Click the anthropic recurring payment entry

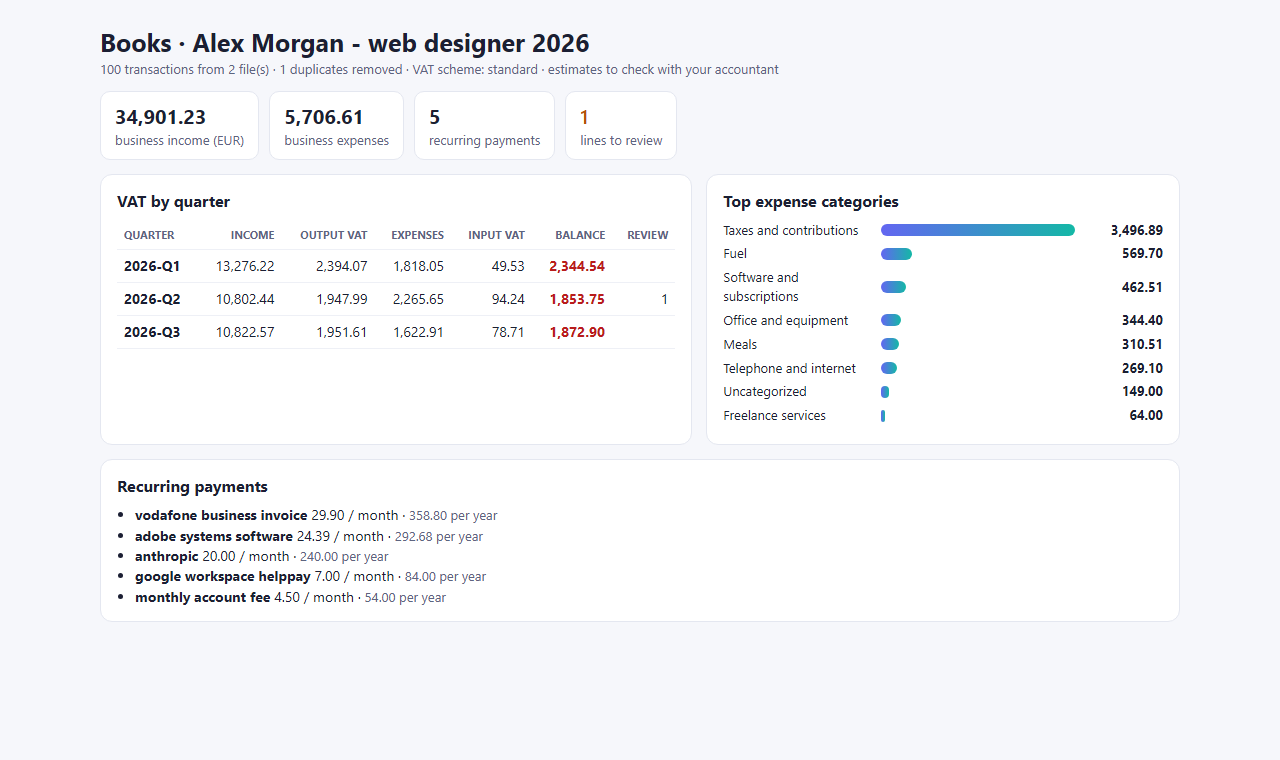click(262, 556)
